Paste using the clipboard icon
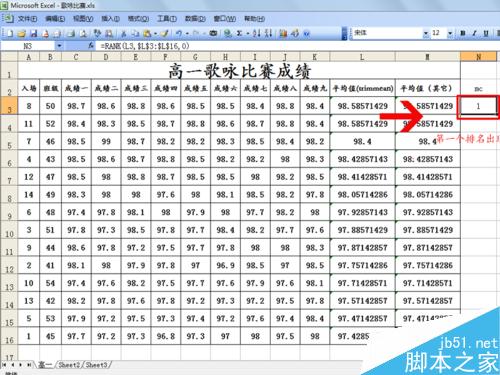The width and height of the screenshot is (500, 375). (x=147, y=33)
